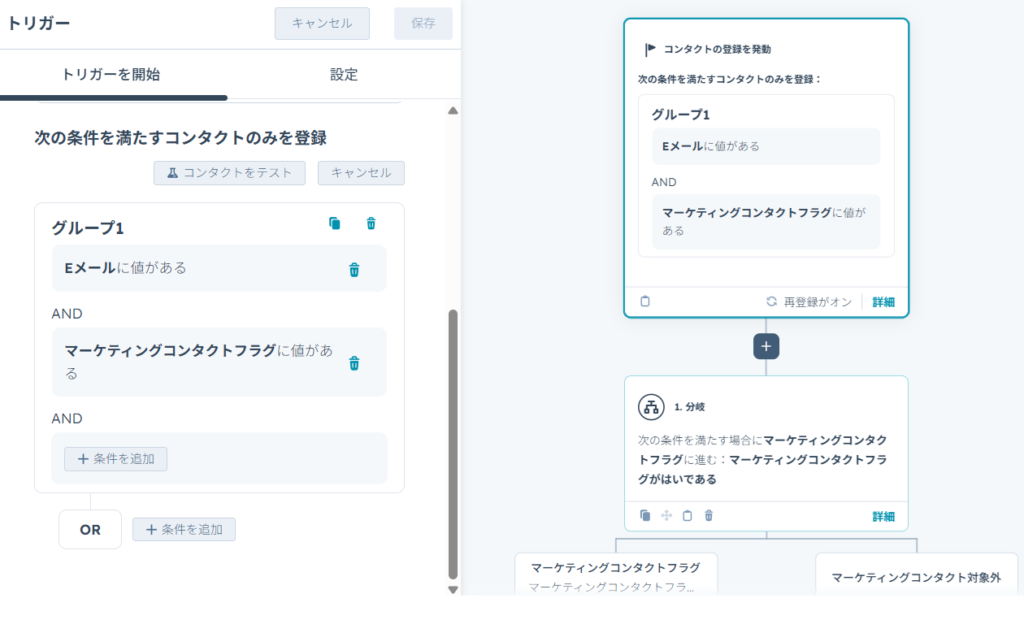Click the left panel scrollbar down arrow
1024x633 pixels.
tap(452, 589)
